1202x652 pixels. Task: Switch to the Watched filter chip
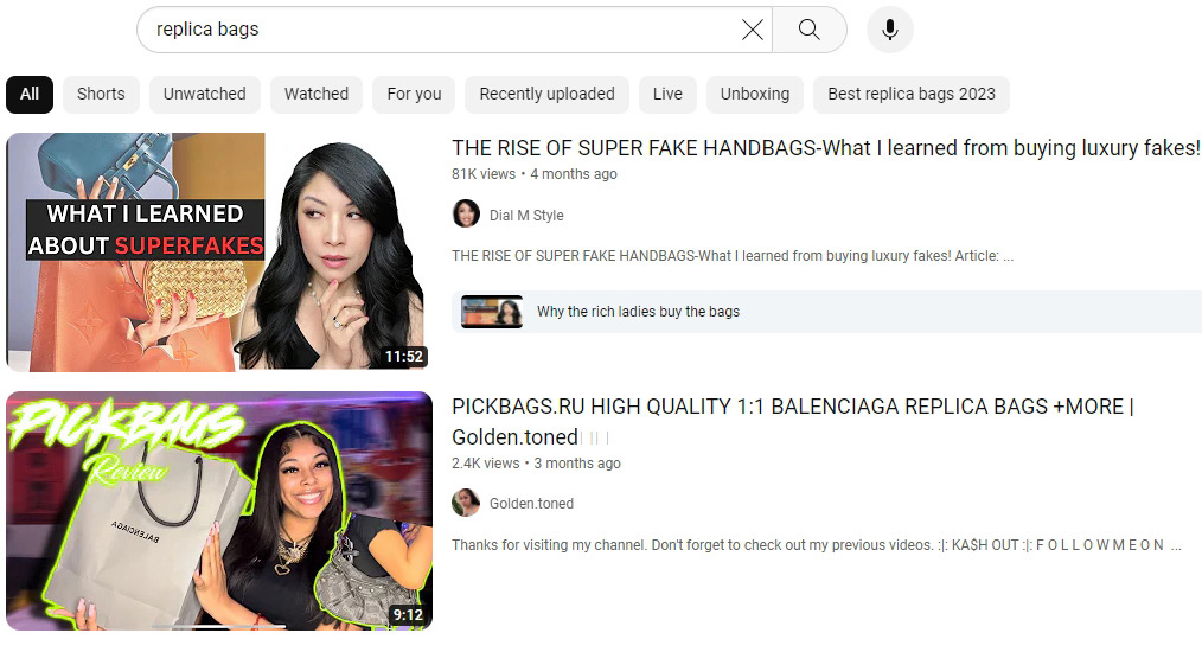point(316,94)
